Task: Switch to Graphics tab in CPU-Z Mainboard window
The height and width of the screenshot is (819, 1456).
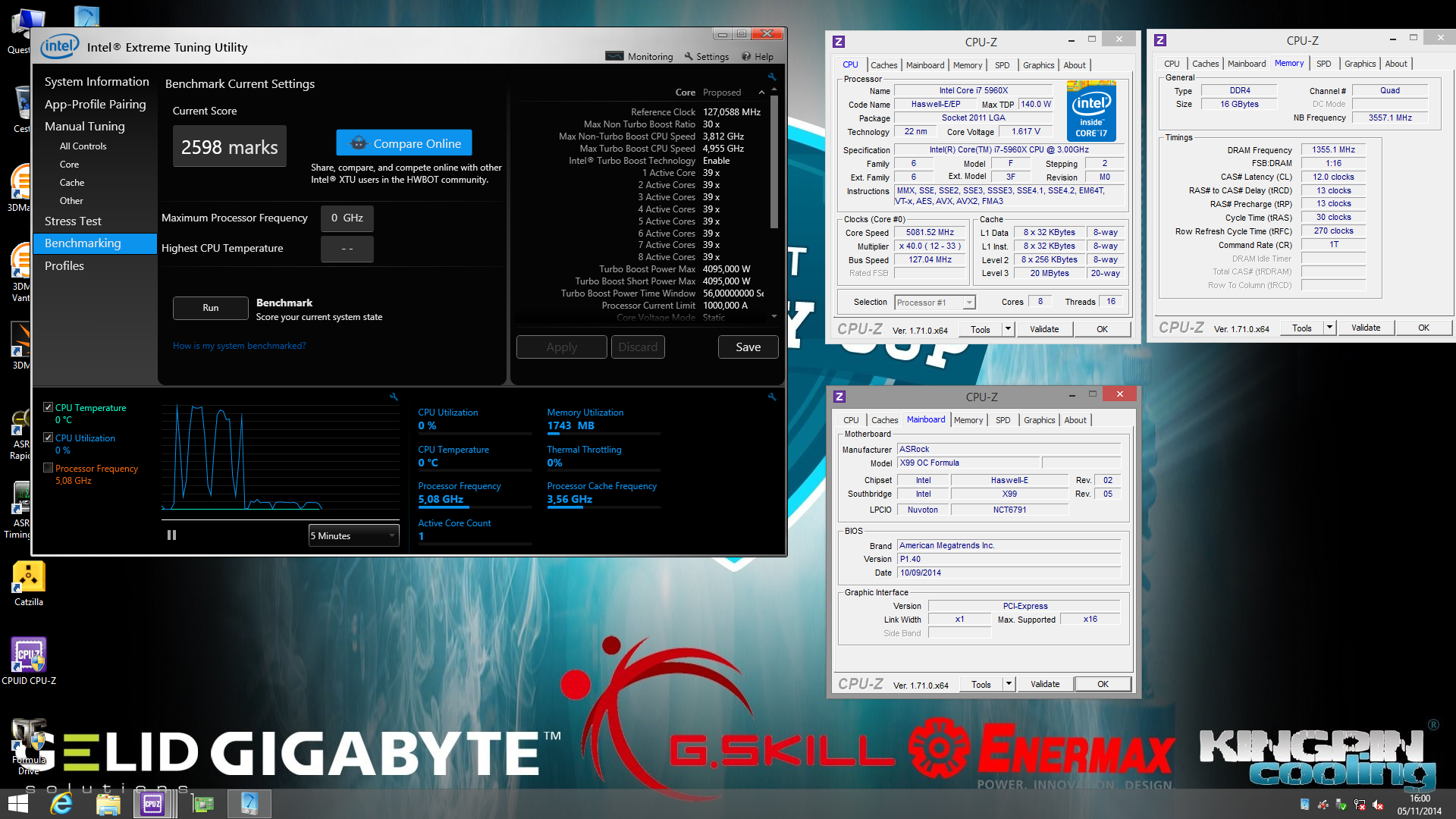Action: pos(1039,420)
